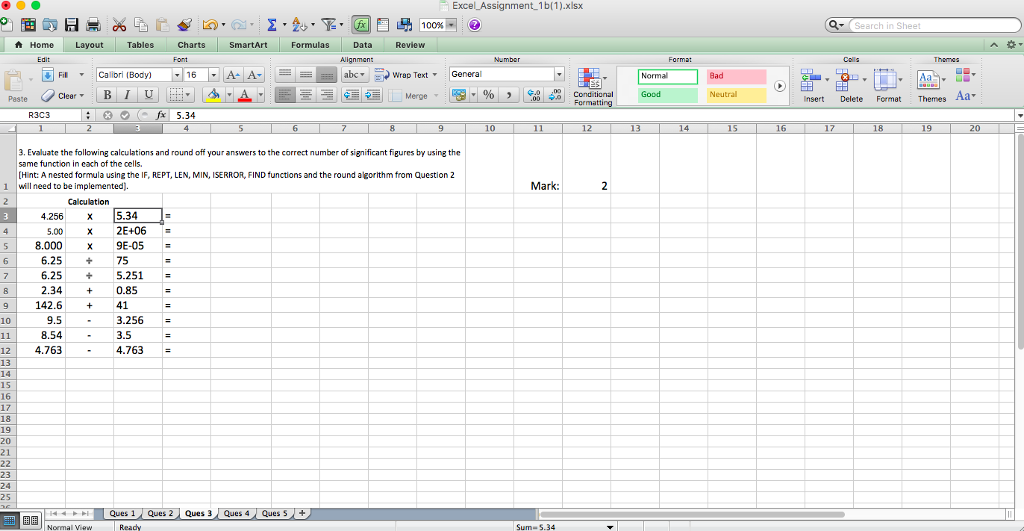1024x531 pixels.
Task: Open the Borders dropdown
Action: pyautogui.click(x=180, y=95)
